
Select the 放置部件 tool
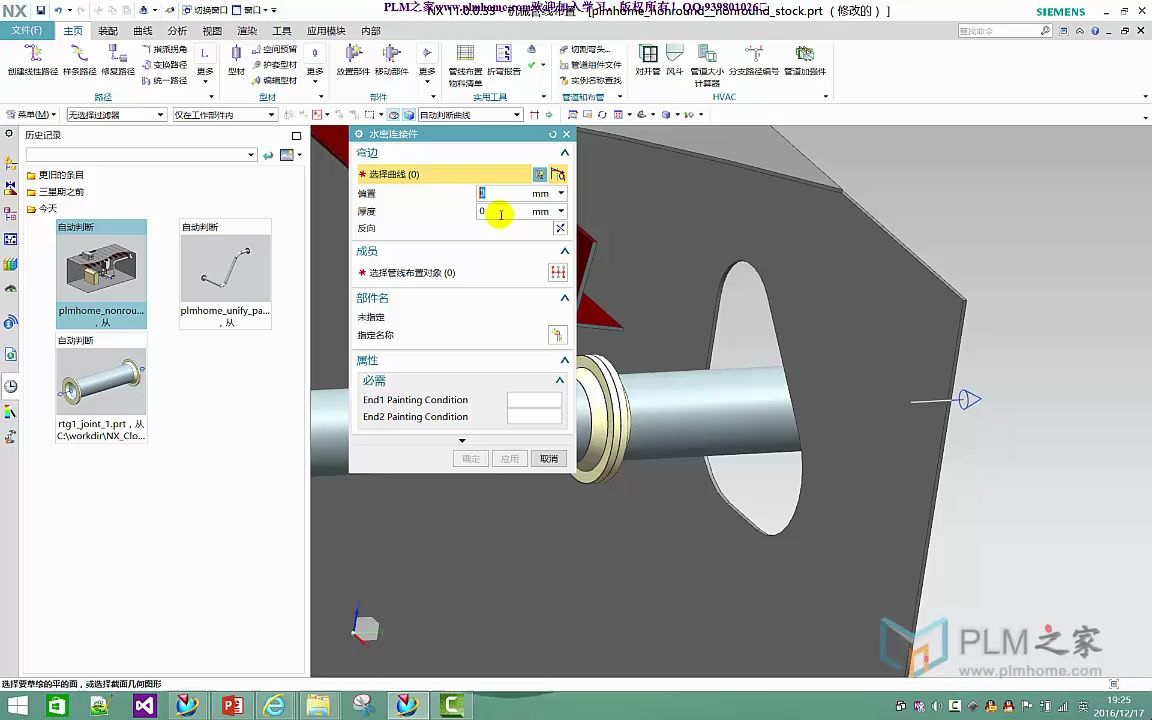[x=353, y=60]
